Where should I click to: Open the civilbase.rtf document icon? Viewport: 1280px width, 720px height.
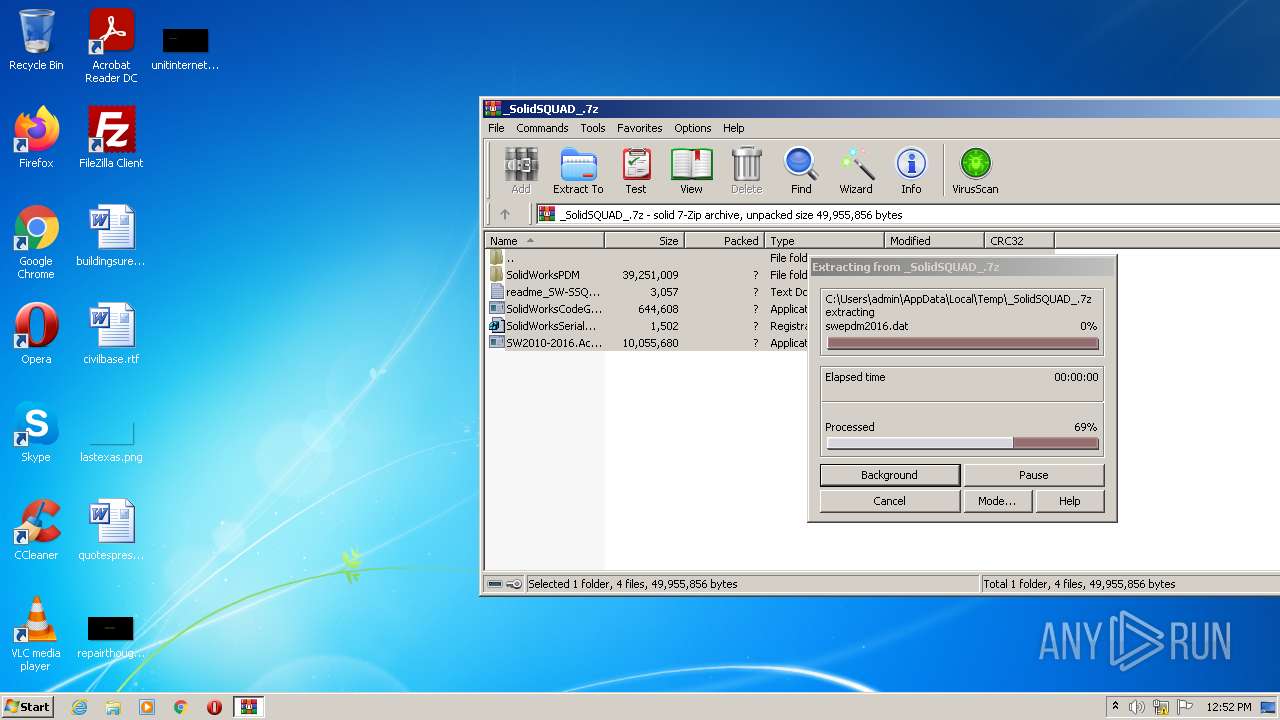tap(111, 334)
